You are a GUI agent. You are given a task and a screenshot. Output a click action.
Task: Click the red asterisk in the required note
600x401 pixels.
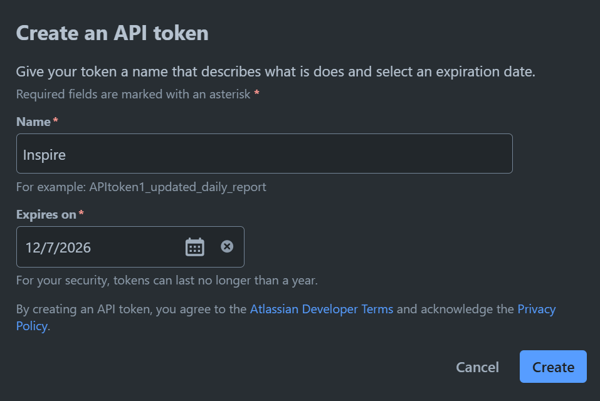pyautogui.click(x=257, y=93)
